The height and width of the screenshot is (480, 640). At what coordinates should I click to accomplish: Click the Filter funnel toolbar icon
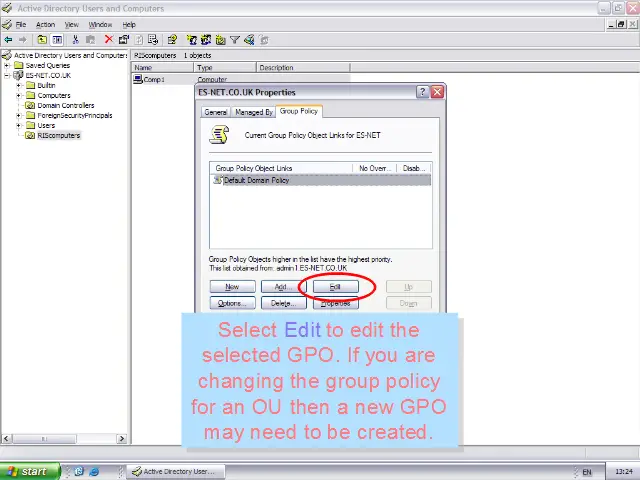(x=235, y=40)
